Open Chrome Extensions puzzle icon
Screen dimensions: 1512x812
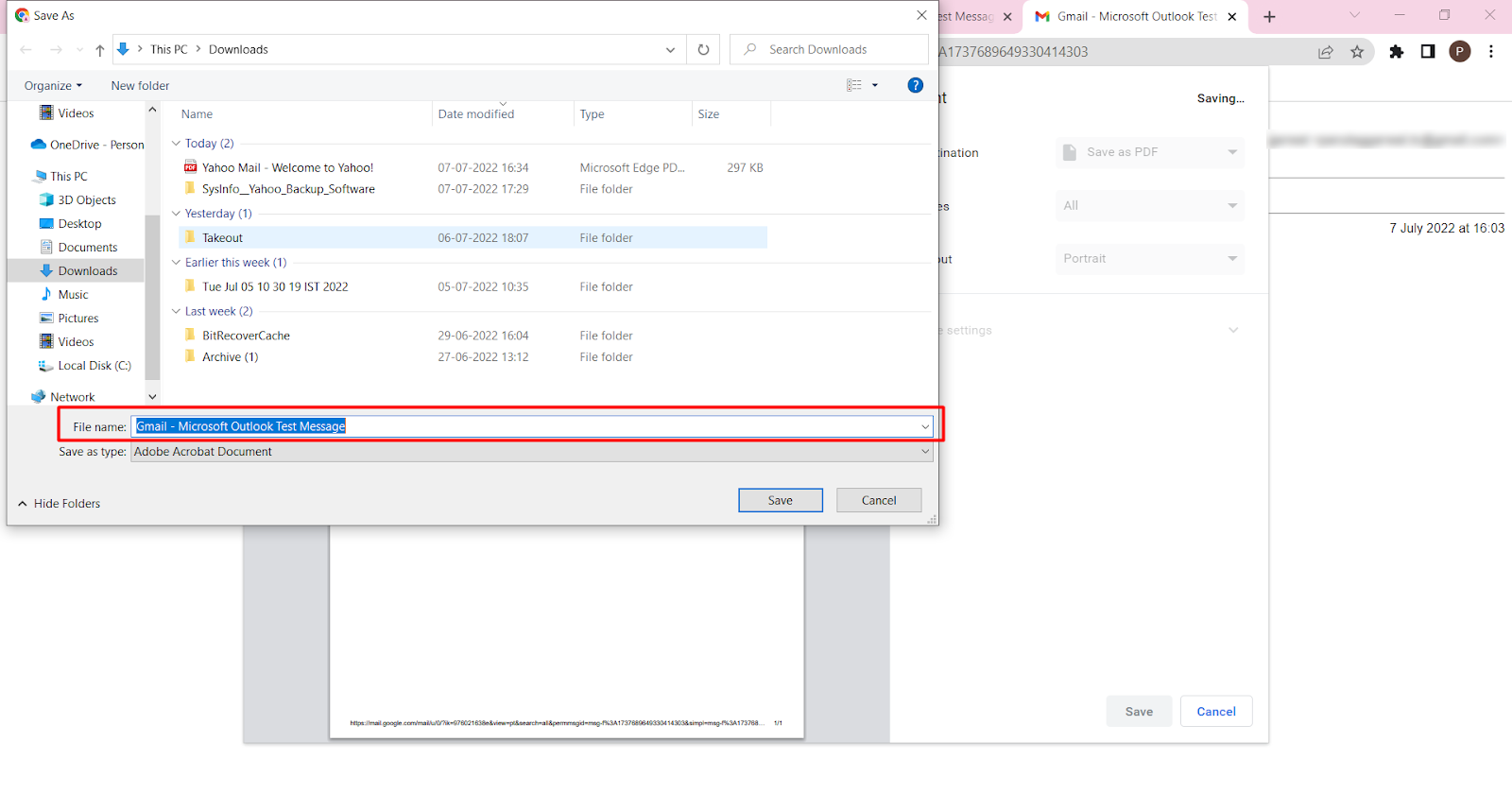click(1397, 52)
